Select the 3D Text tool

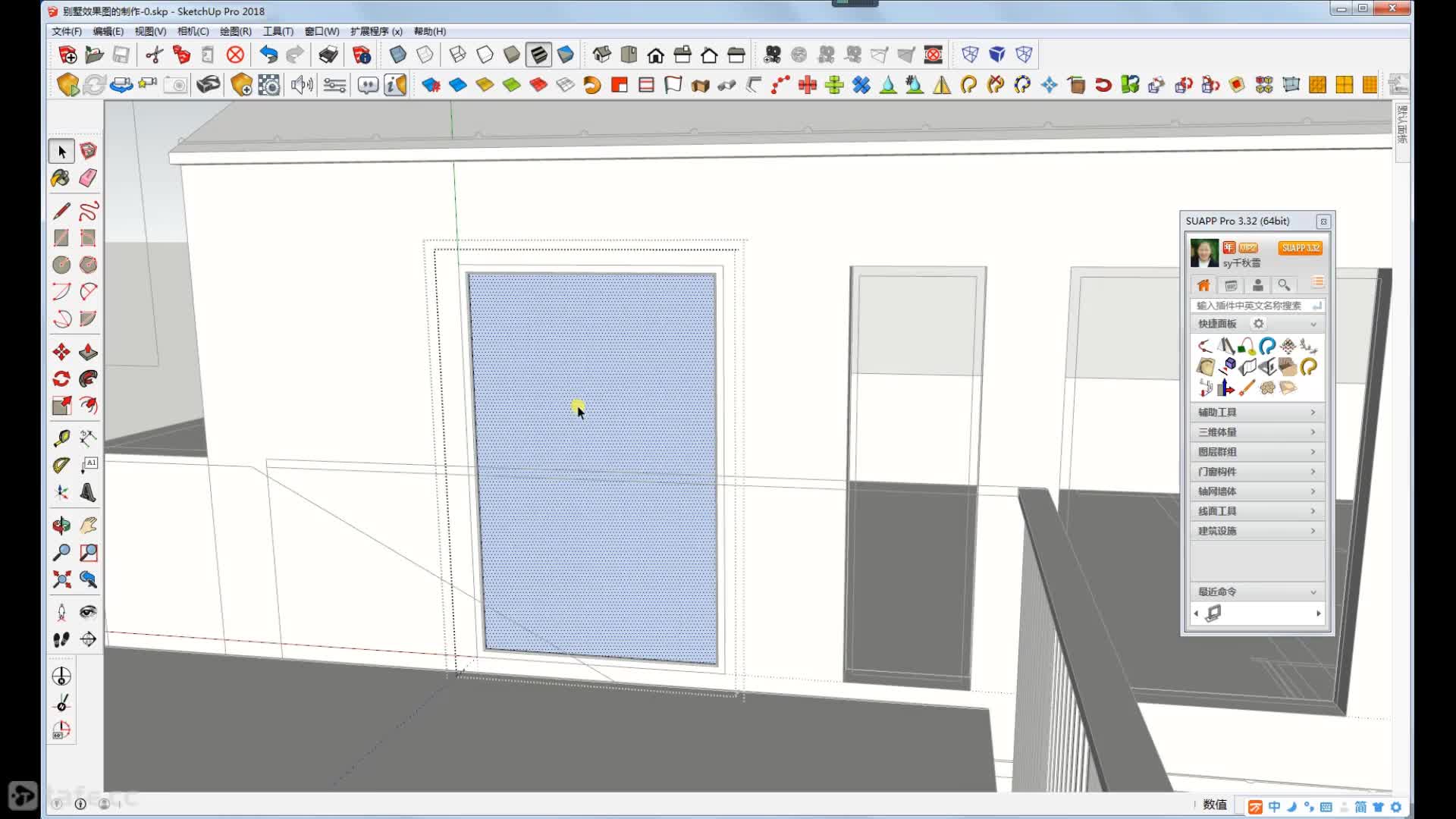coord(88,492)
